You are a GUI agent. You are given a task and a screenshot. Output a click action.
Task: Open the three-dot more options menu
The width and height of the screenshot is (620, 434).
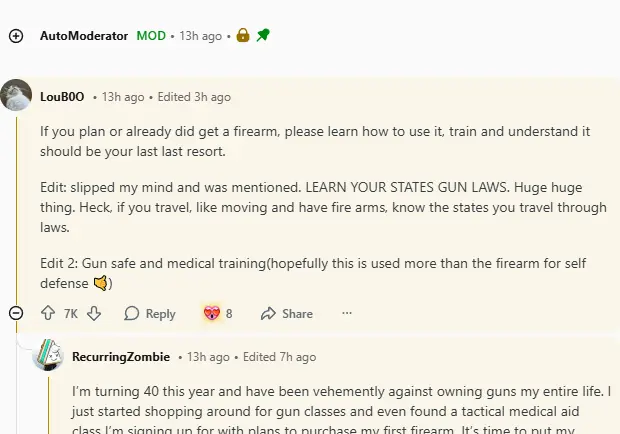pyautogui.click(x=347, y=313)
